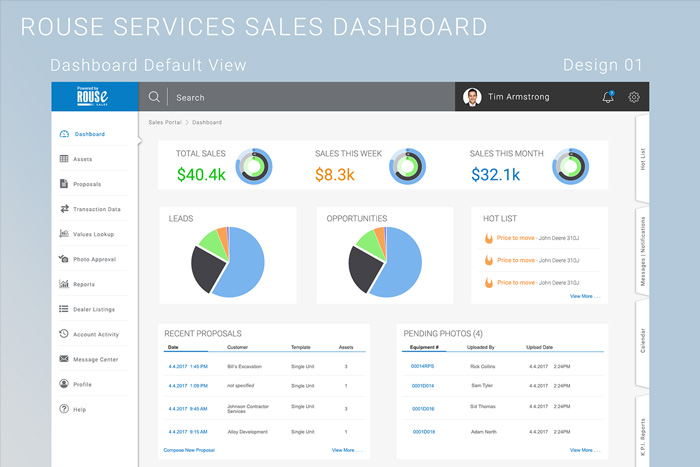Click the $32.1k monthly sales value

496,175
